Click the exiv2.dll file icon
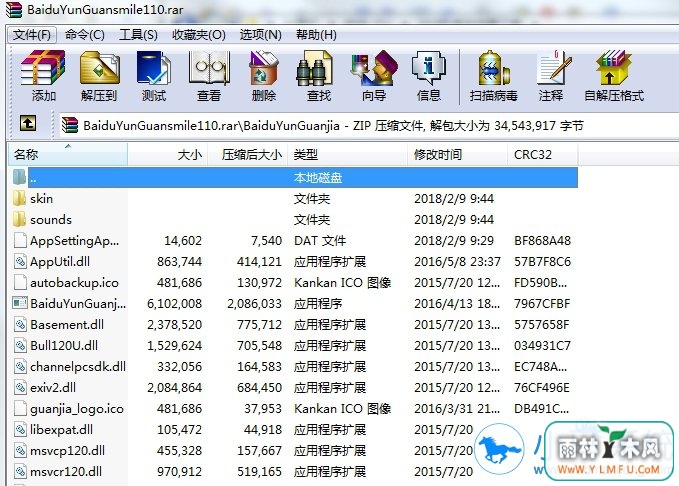 pos(20,387)
